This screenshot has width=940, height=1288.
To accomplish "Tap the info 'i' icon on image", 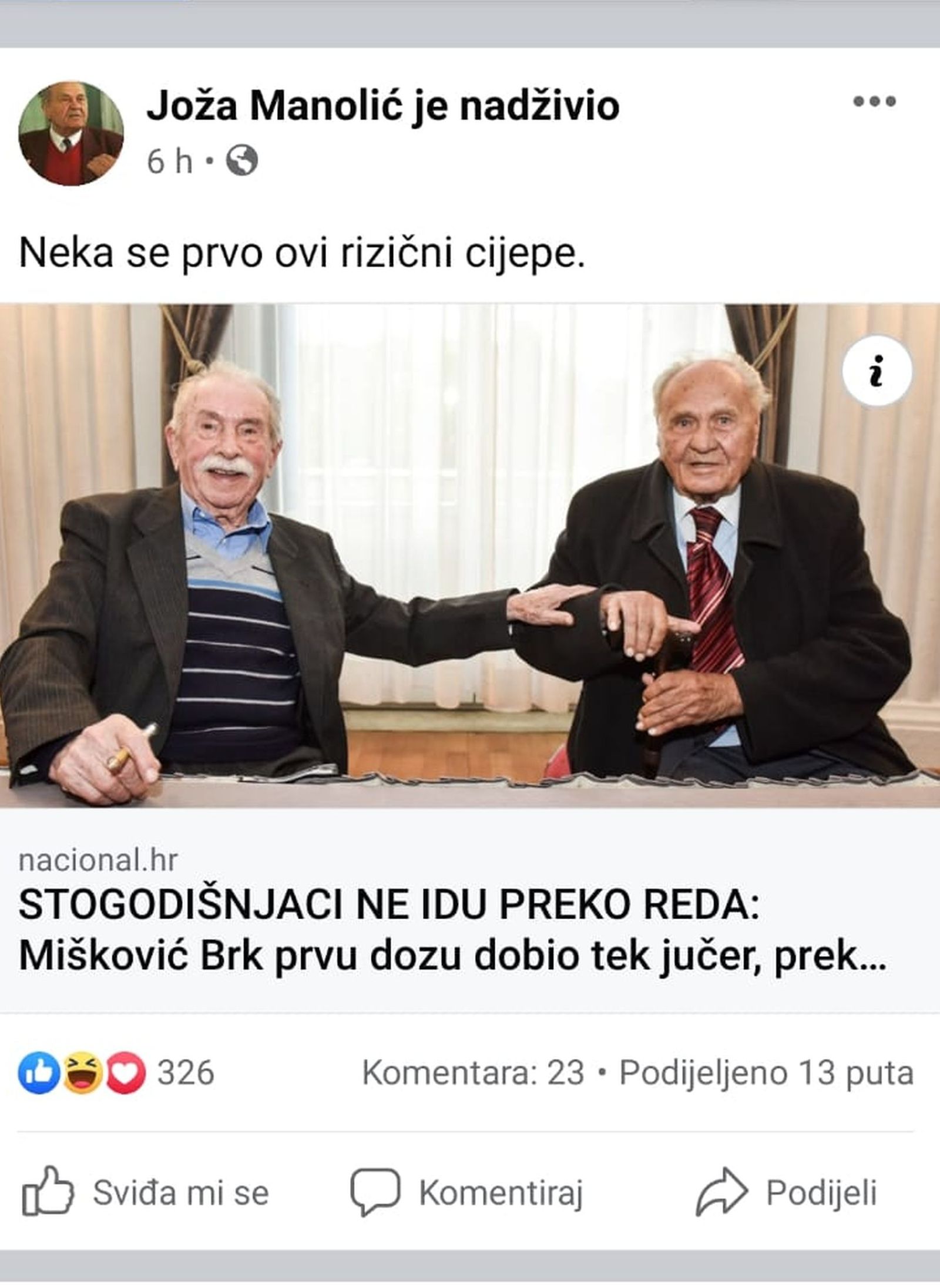I will pos(877,371).
